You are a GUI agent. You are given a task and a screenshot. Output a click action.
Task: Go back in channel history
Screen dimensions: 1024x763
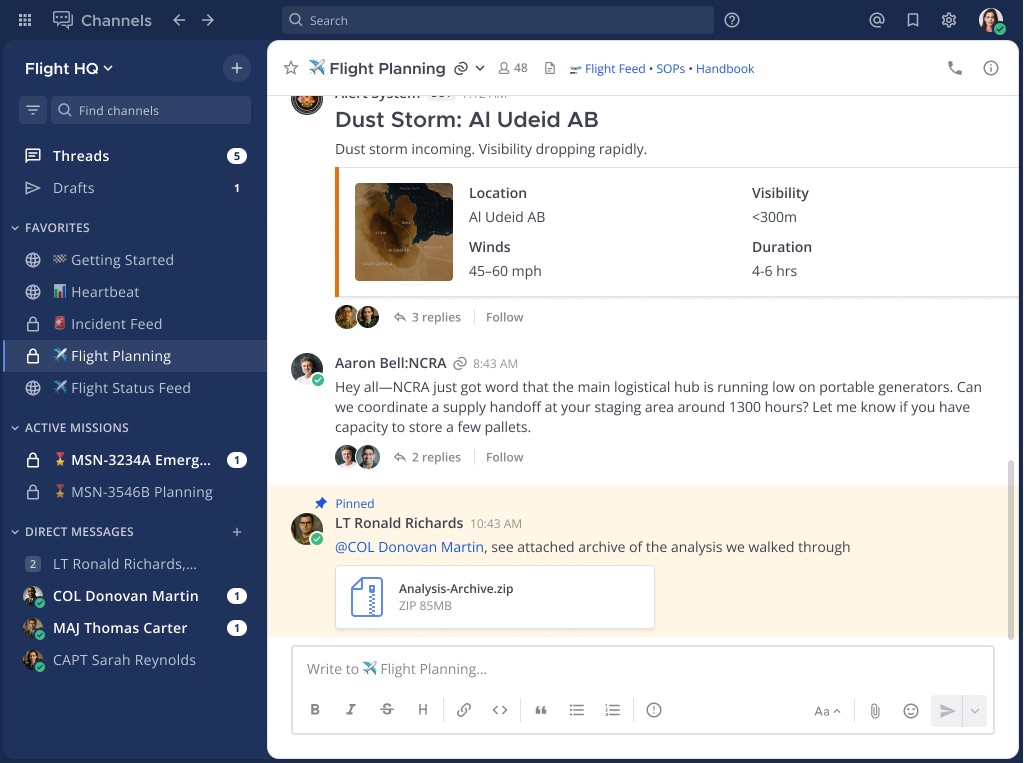click(179, 20)
